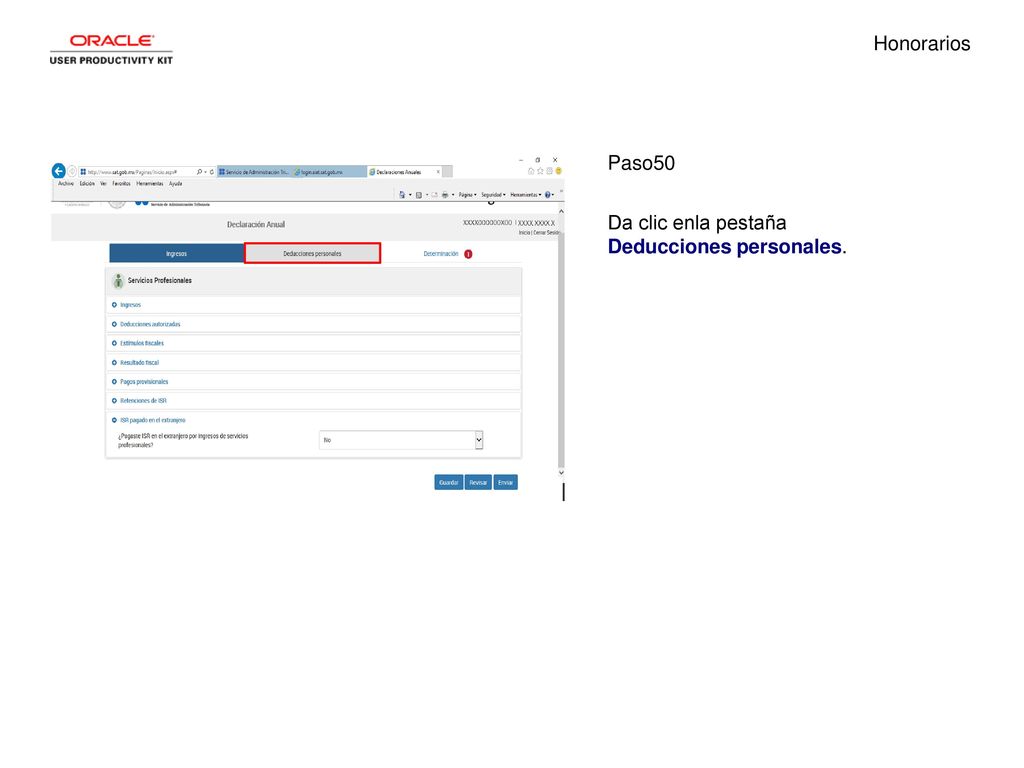Click the Enviar button
1024x768 pixels.
point(505,483)
